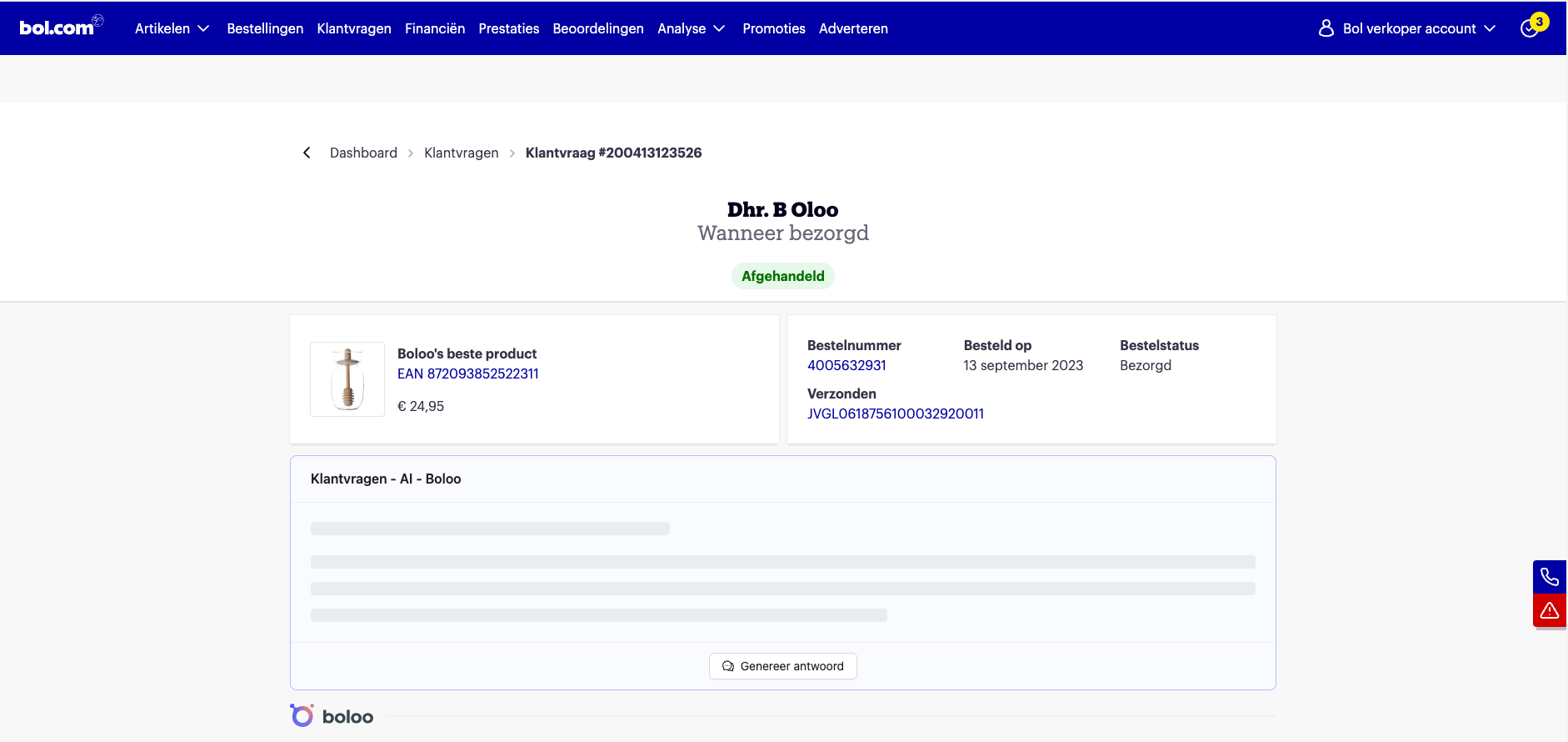Open the Bol verkoper account dropdown

pos(1407,28)
